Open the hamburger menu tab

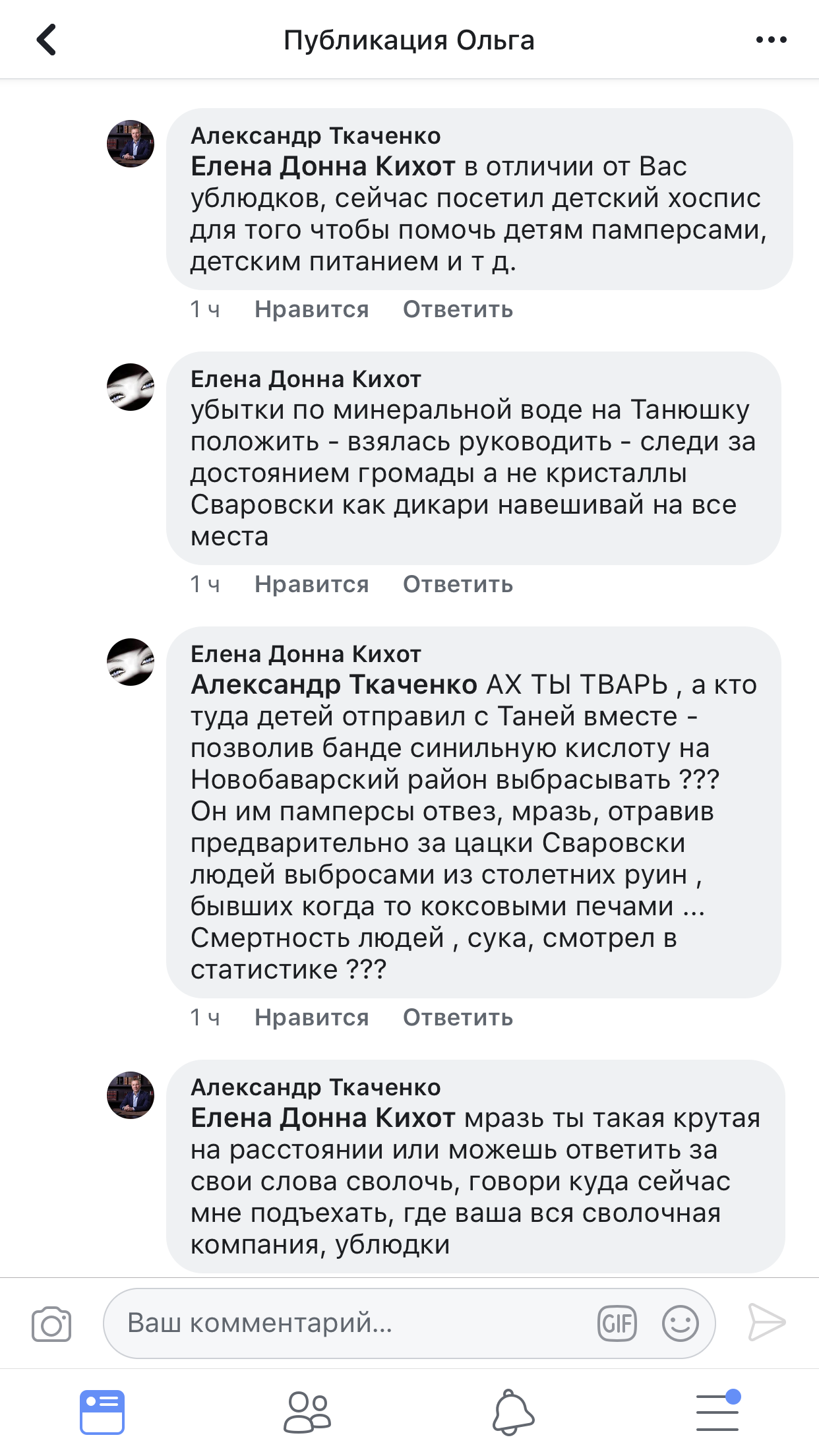coord(717,1412)
